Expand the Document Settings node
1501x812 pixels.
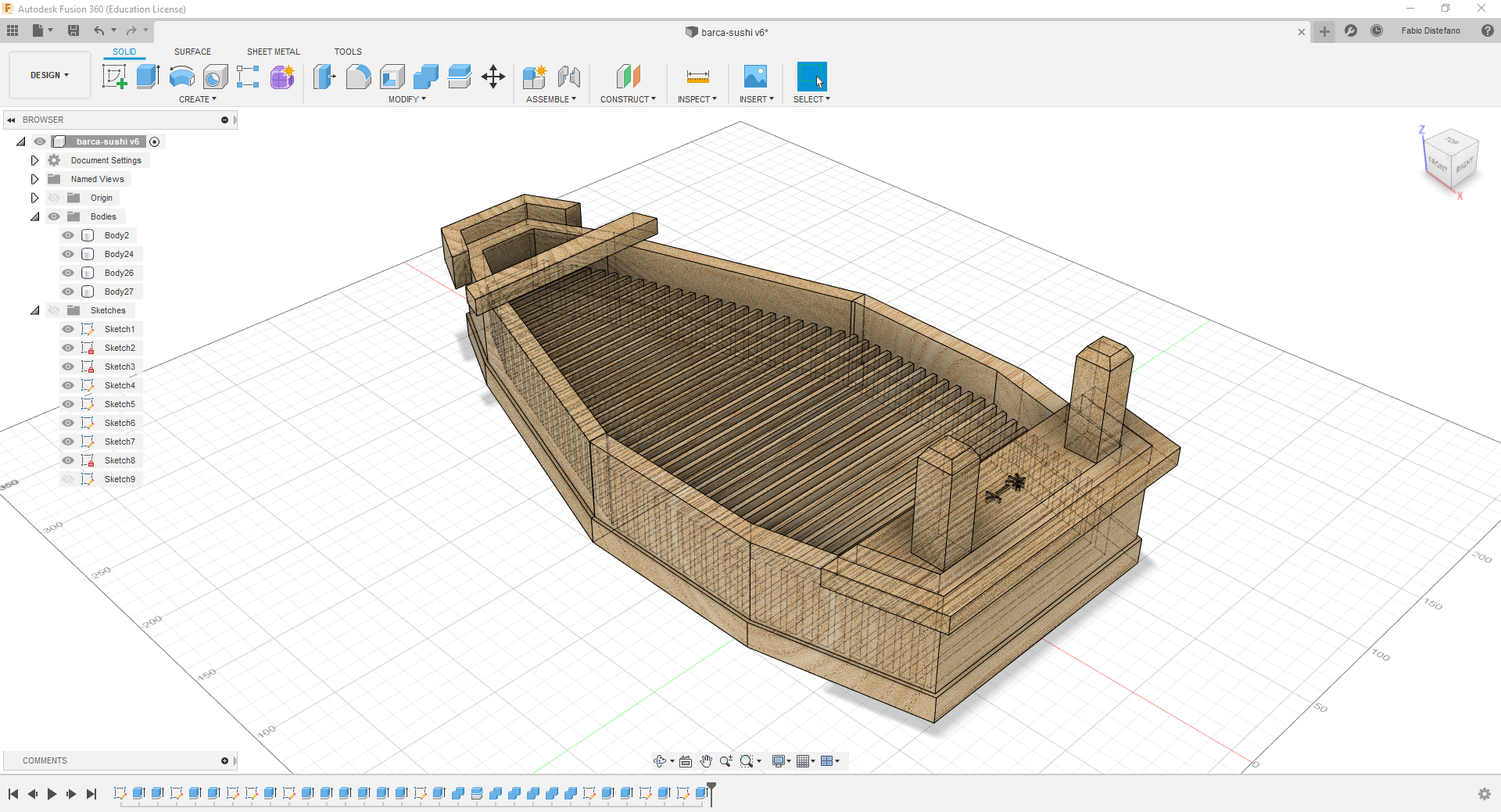(x=34, y=160)
